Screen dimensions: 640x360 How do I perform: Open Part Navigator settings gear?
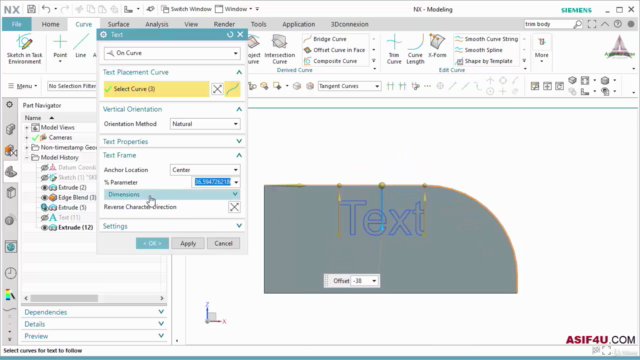click(9, 105)
